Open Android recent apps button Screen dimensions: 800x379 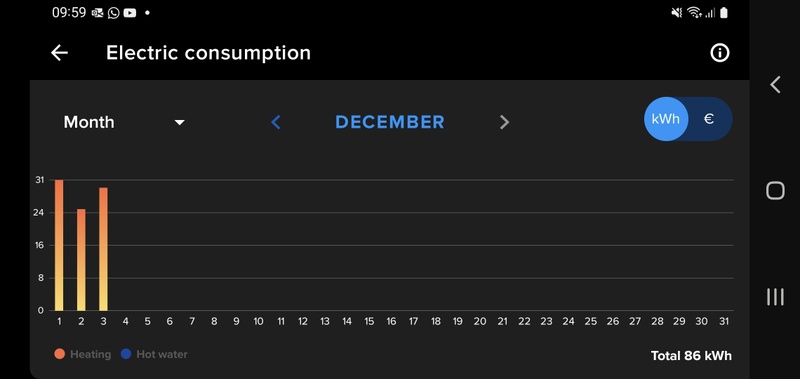coord(775,296)
